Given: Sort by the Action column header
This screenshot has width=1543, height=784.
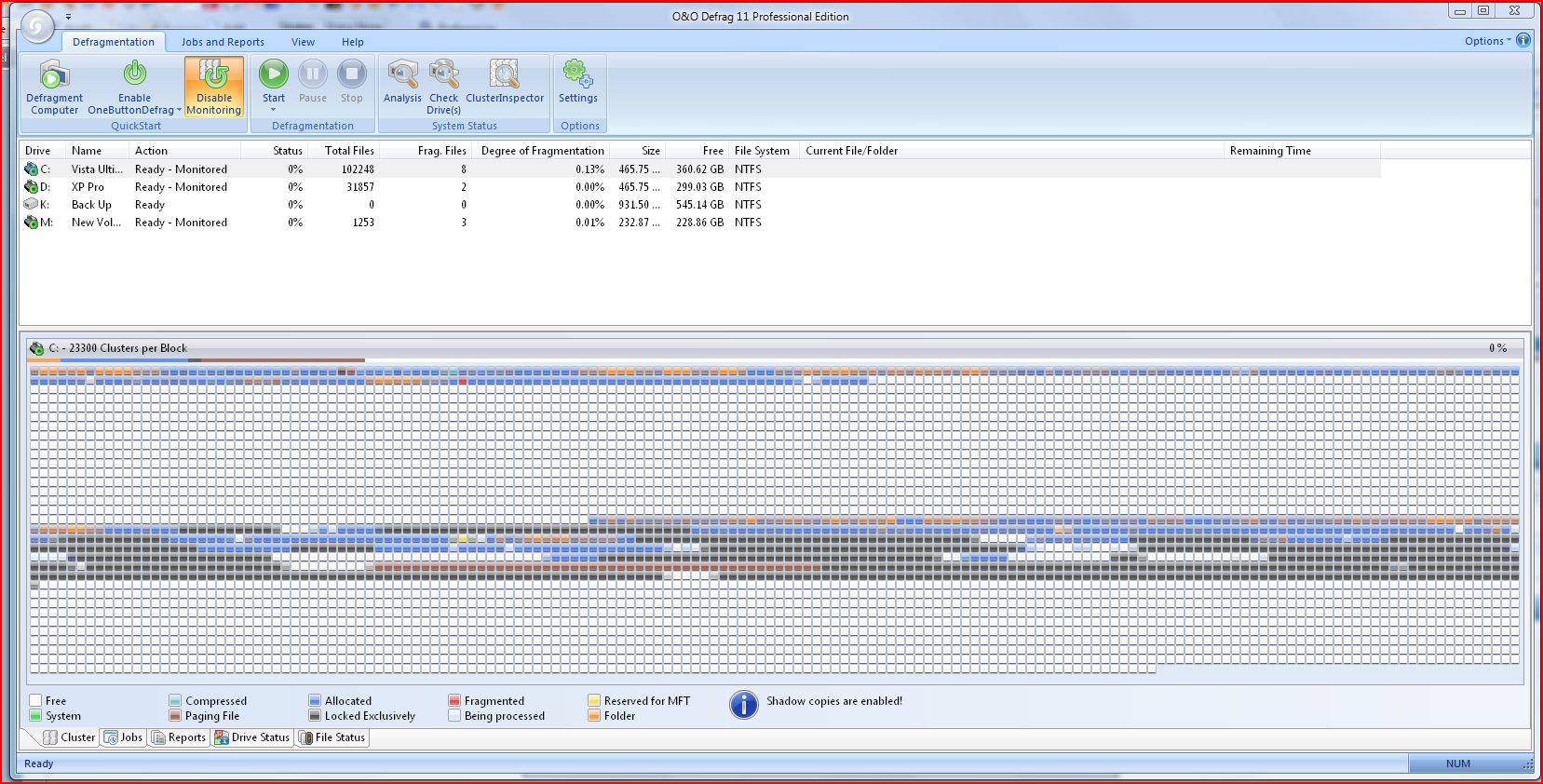Looking at the screenshot, I should pos(184,151).
